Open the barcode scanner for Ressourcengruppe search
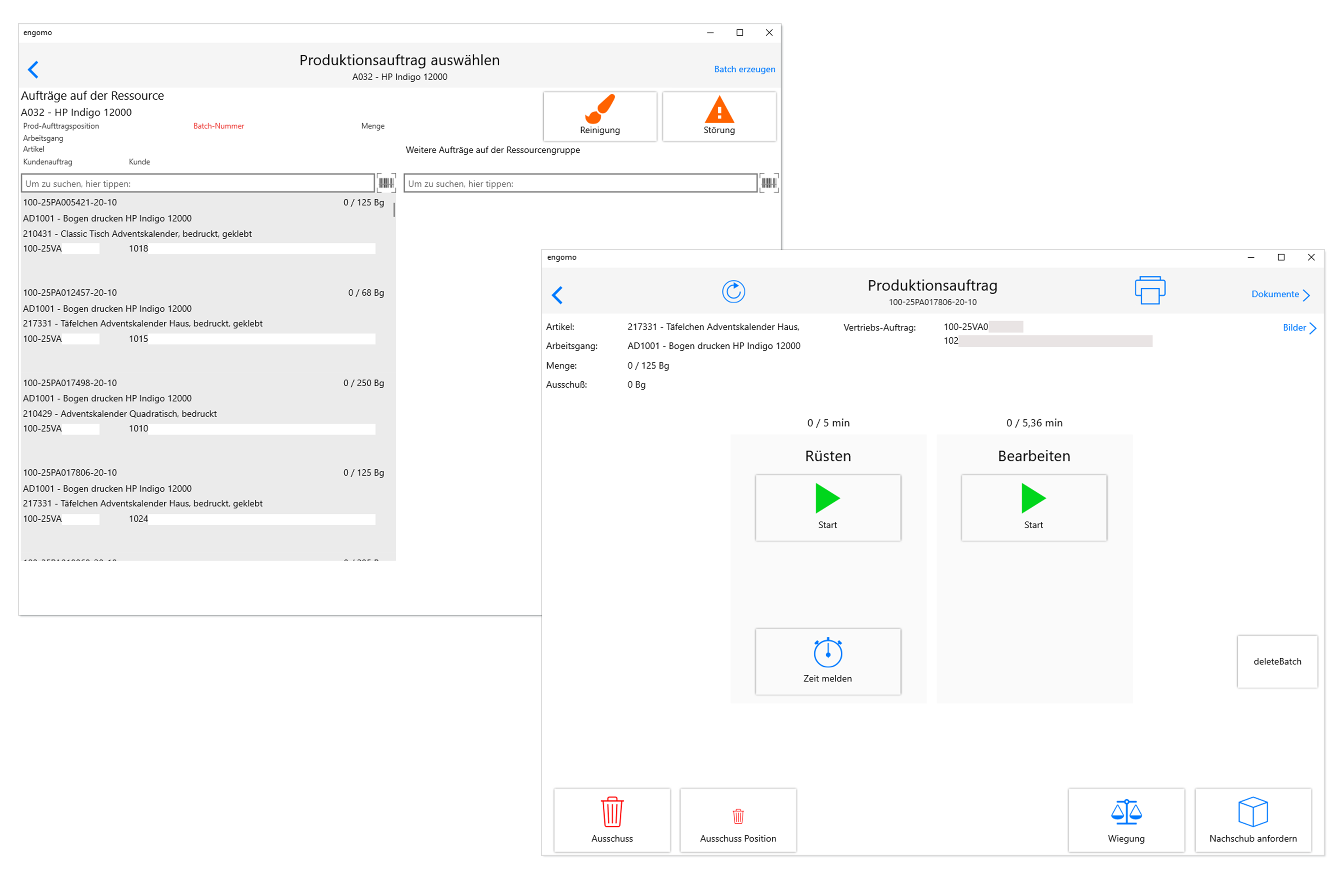 tap(769, 183)
